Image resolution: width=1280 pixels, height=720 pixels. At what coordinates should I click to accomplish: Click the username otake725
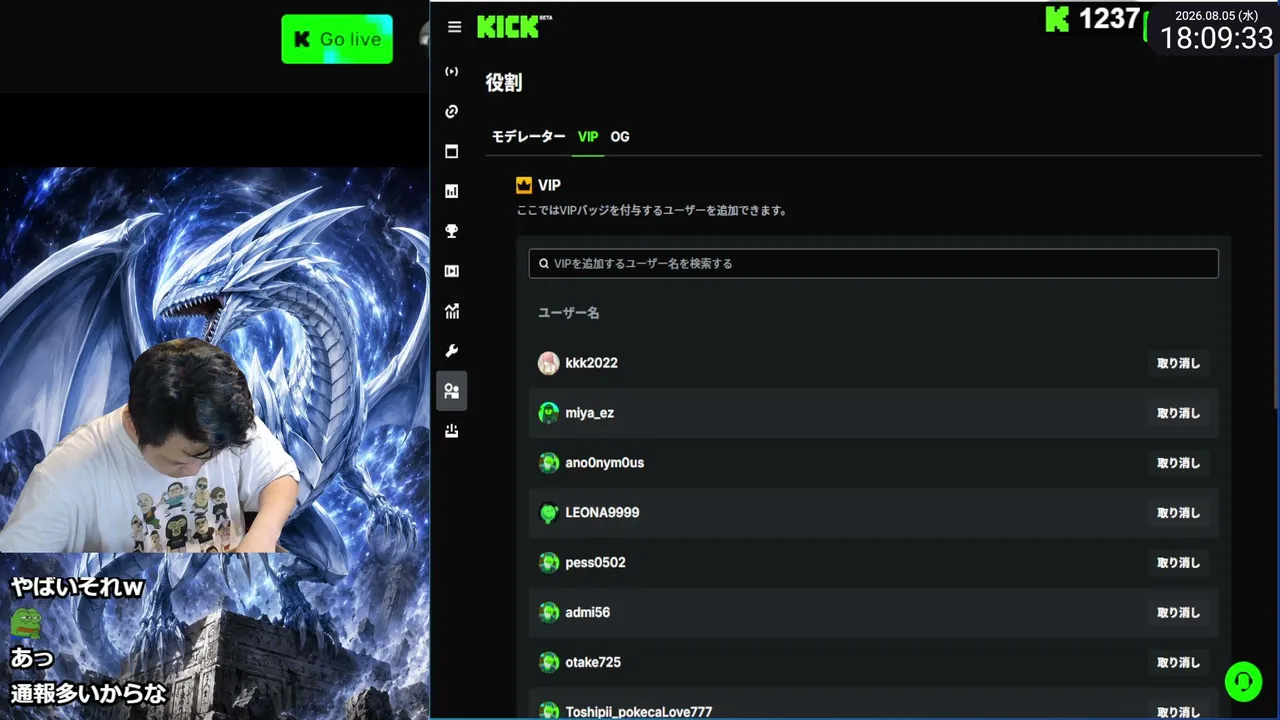593,663
